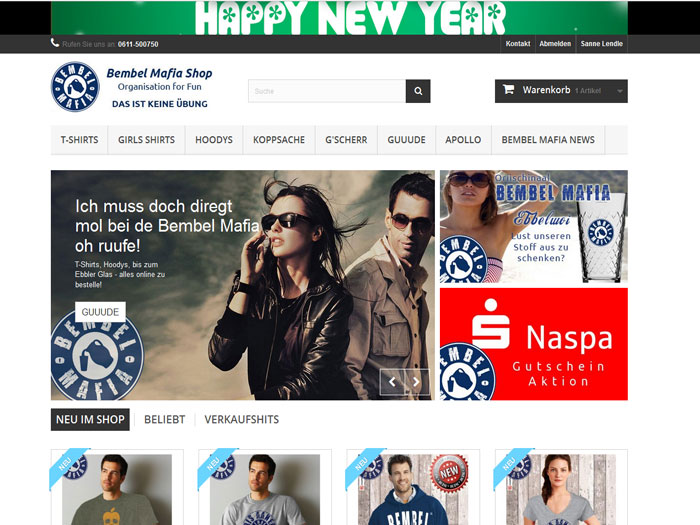The image size is (700, 525).
Task: Go to next slide arrow
Action: pyautogui.click(x=417, y=382)
